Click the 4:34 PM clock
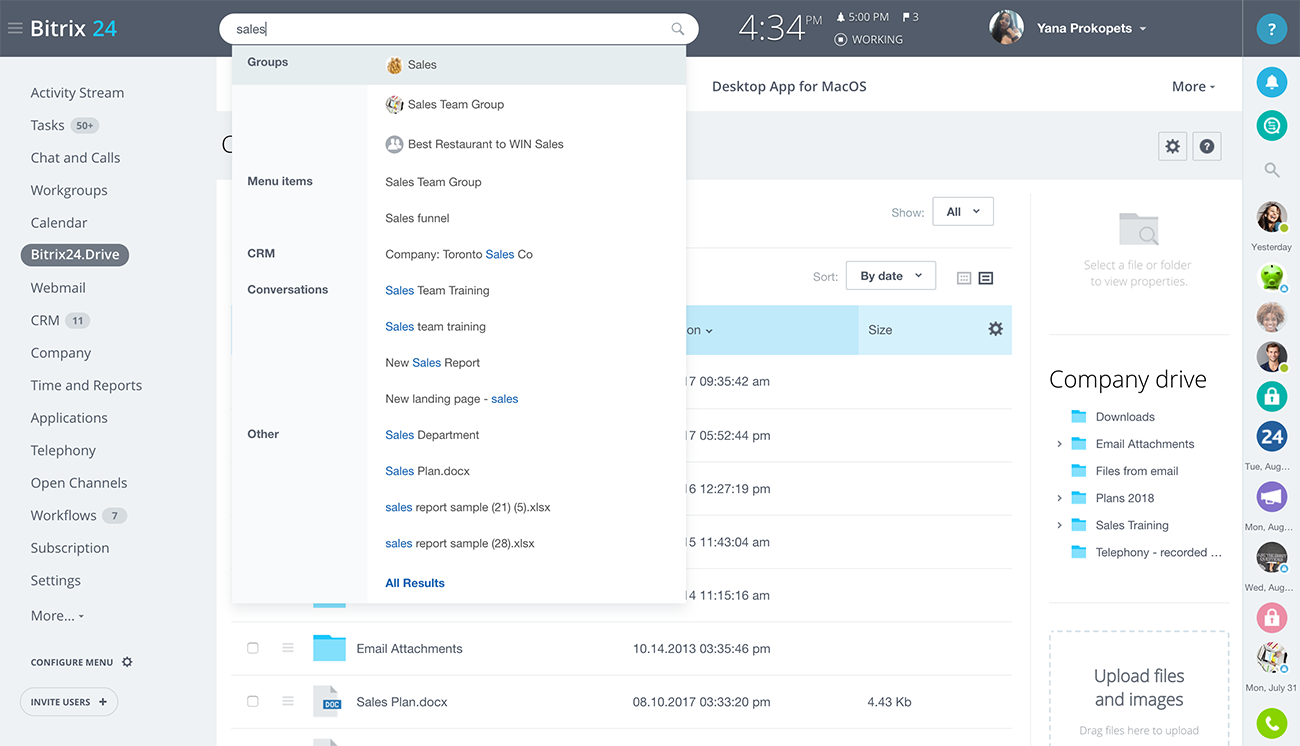This screenshot has width=1300, height=746. pos(779,27)
